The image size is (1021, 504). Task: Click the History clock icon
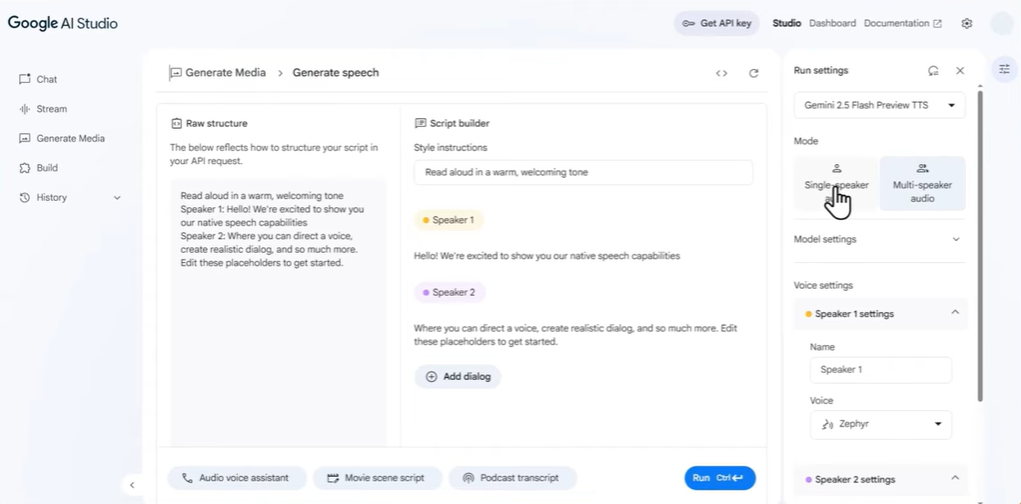coord(25,197)
